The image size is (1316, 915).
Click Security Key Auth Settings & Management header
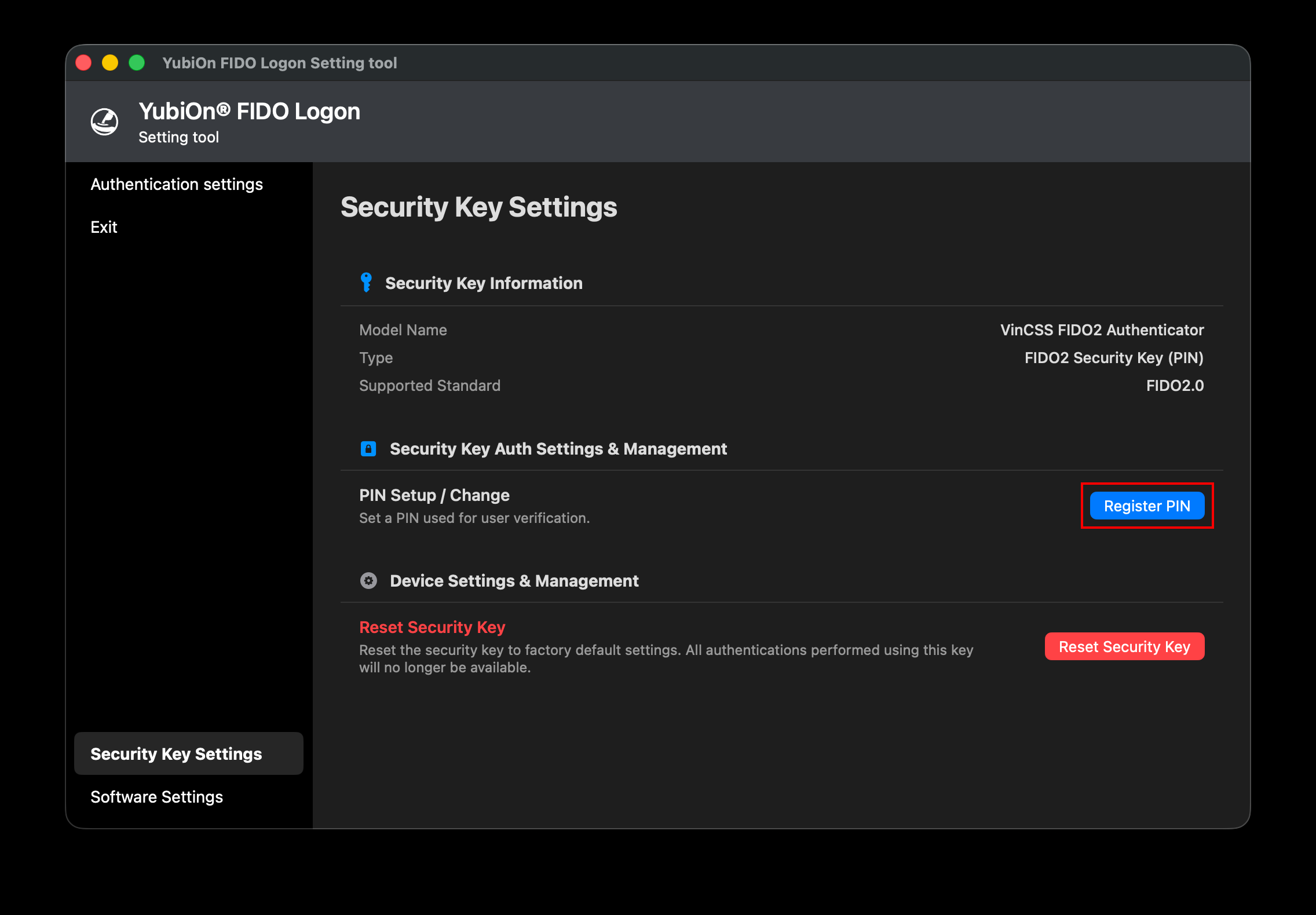(x=558, y=449)
